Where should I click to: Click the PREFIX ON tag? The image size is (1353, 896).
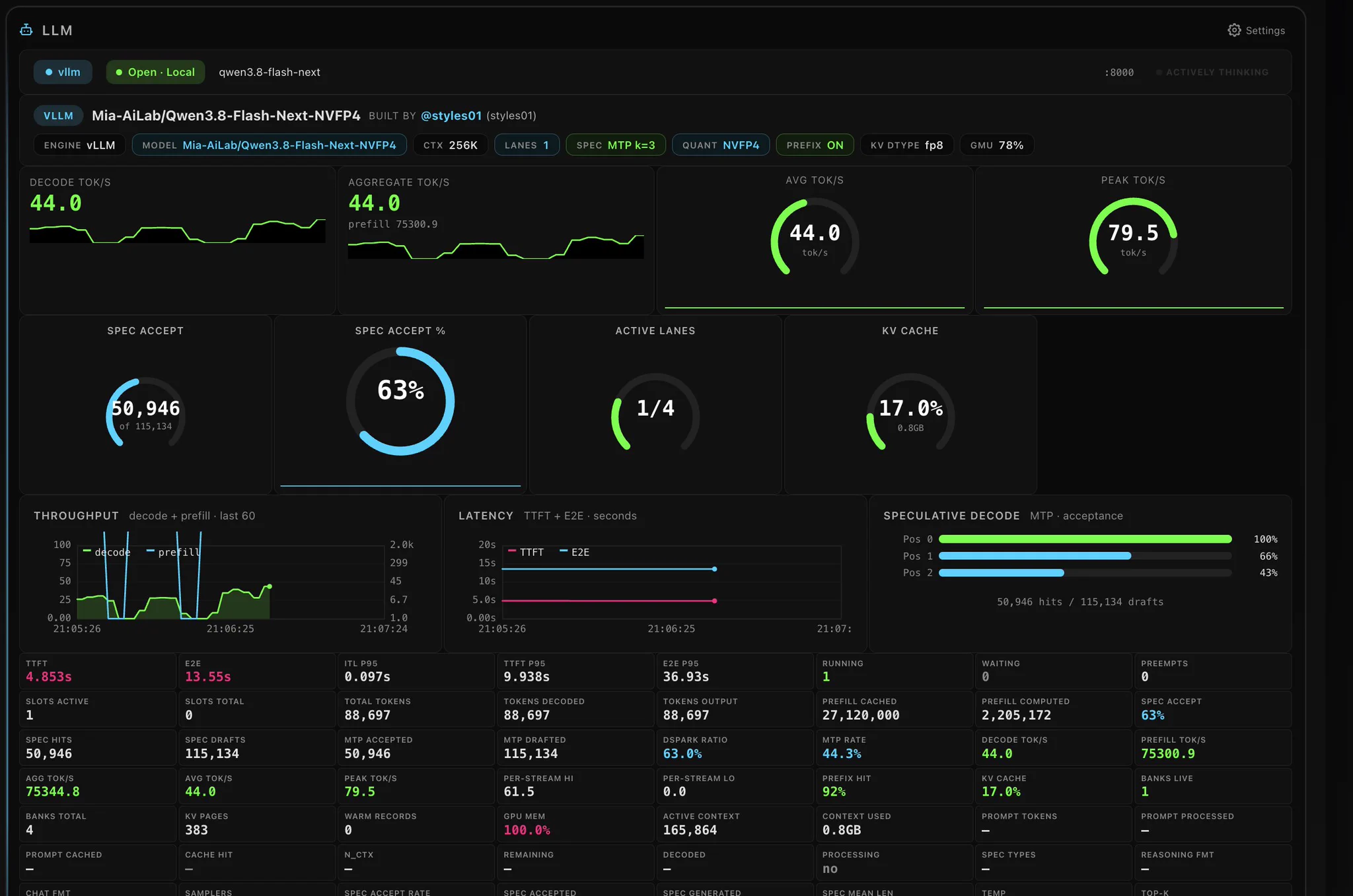(x=815, y=145)
